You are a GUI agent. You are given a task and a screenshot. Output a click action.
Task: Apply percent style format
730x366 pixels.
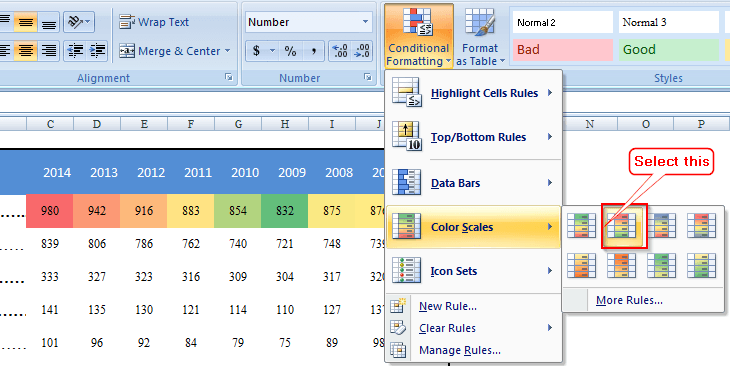[x=291, y=51]
